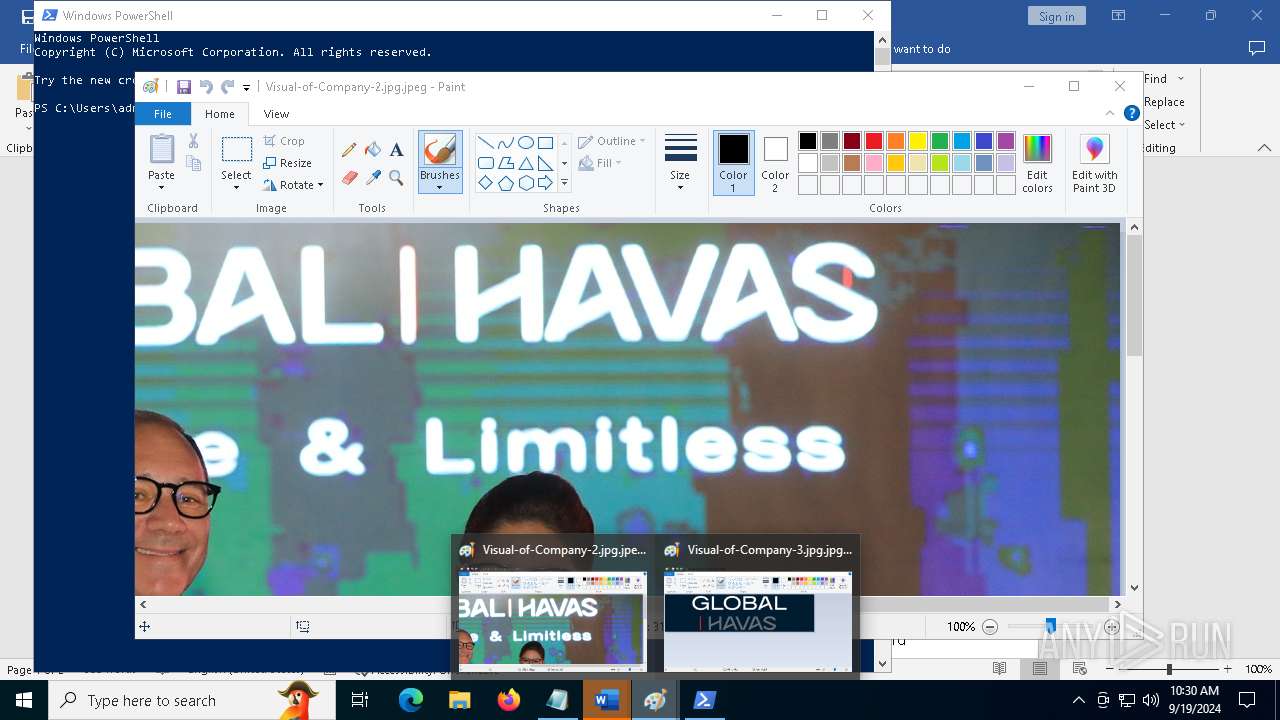This screenshot has height=720, width=1280.
Task: Select the Pencil tool in Paint
Action: tap(349, 150)
